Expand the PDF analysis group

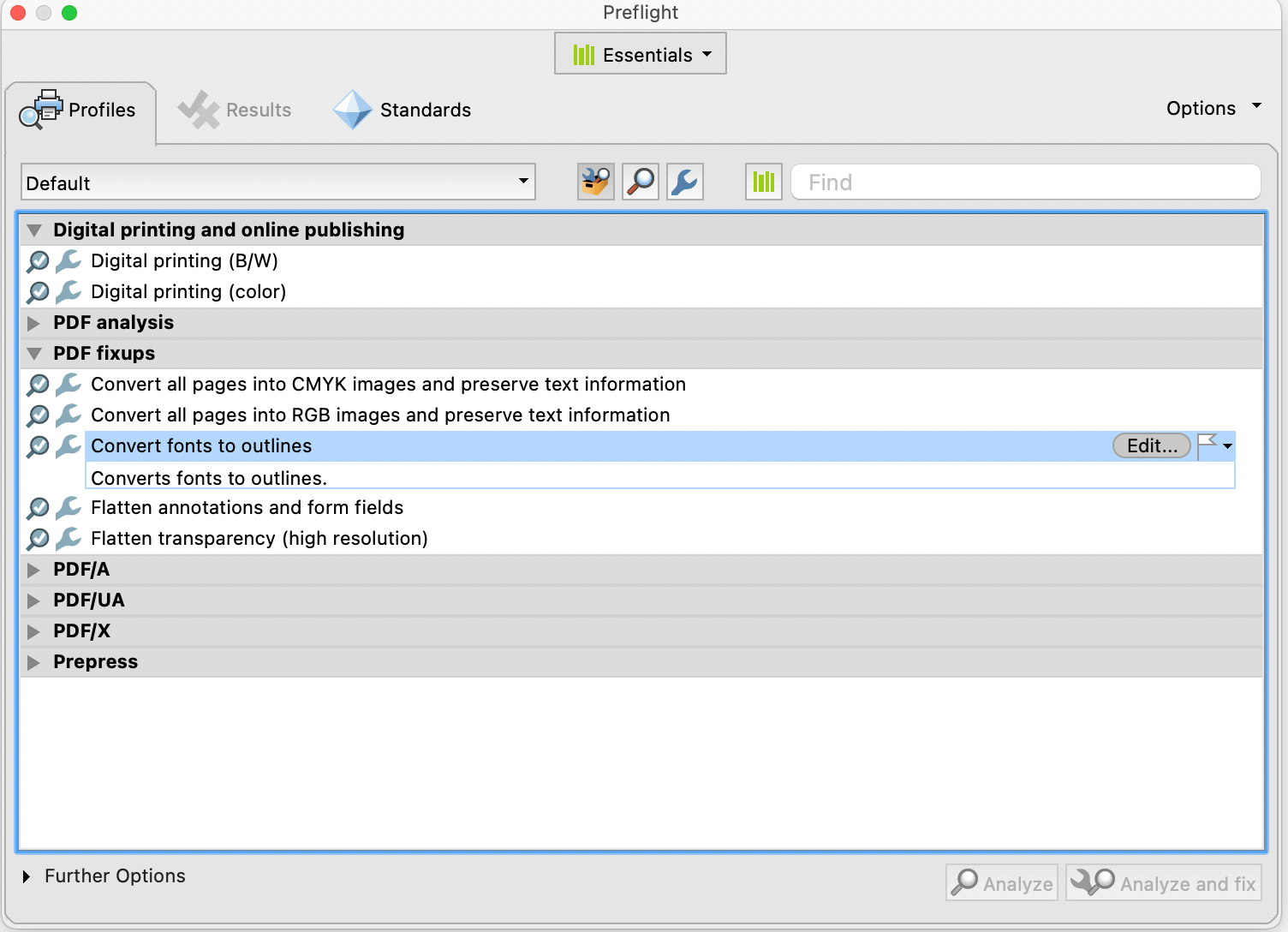tap(33, 323)
